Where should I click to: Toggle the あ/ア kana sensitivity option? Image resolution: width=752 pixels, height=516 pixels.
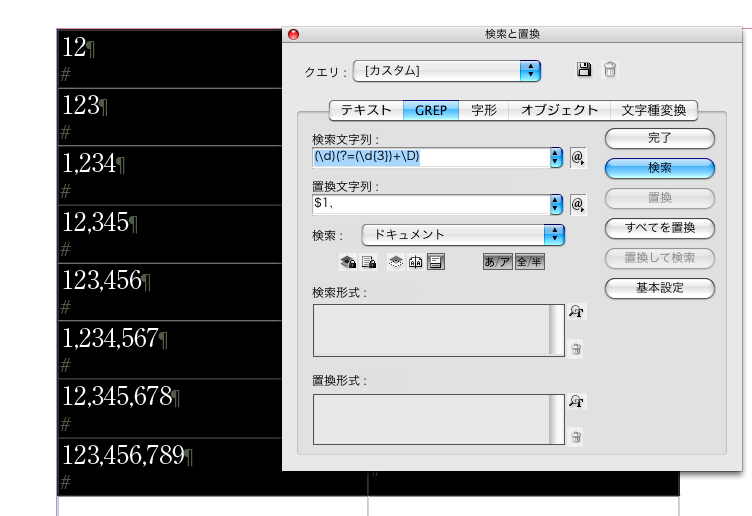click(497, 262)
